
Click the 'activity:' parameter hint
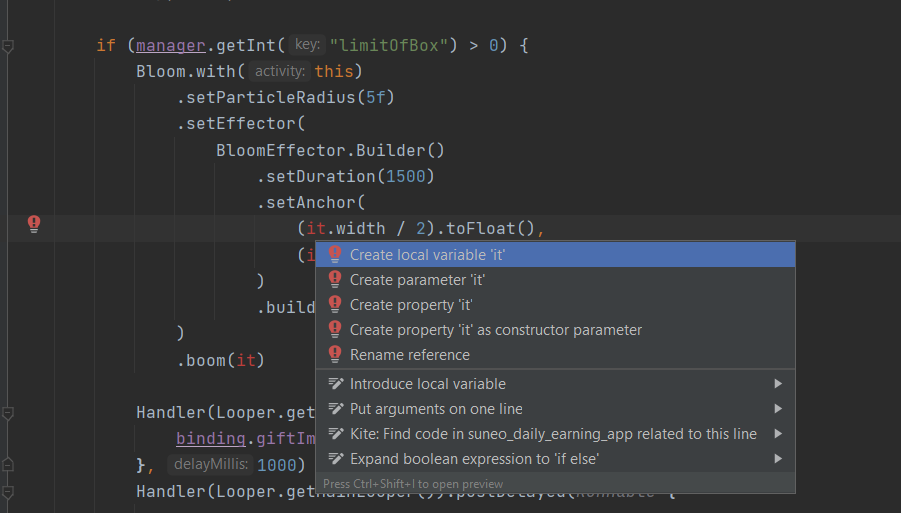[x=280, y=71]
